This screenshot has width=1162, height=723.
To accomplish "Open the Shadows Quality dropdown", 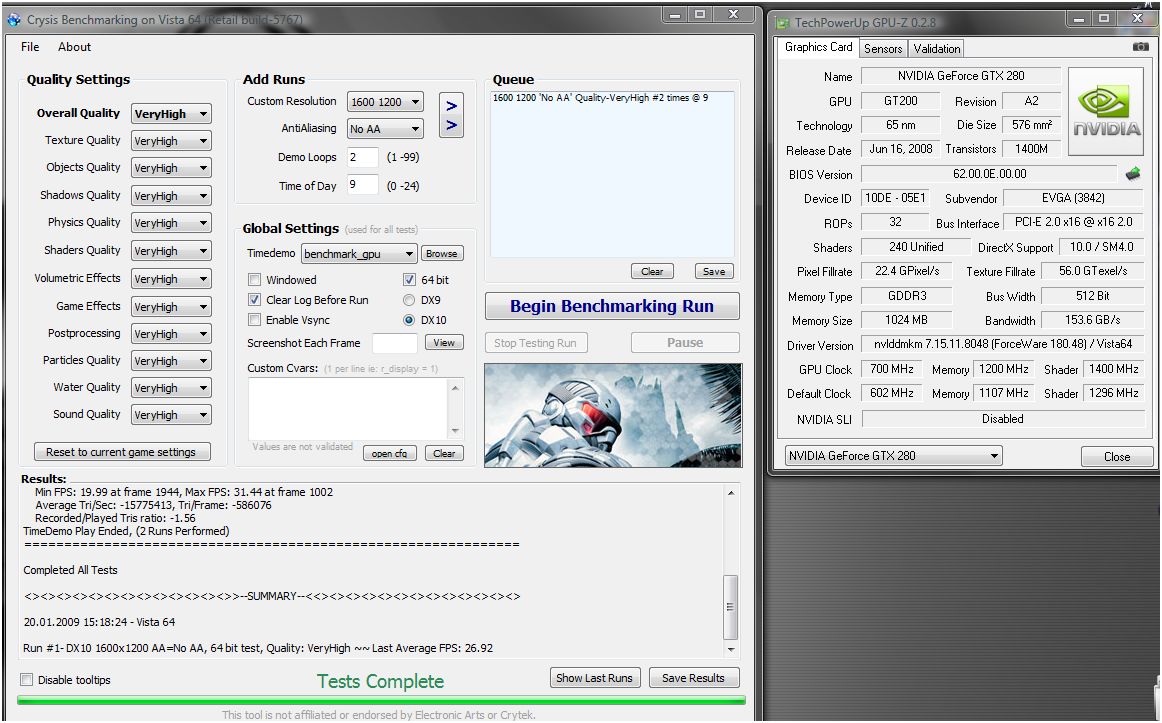I will (171, 196).
